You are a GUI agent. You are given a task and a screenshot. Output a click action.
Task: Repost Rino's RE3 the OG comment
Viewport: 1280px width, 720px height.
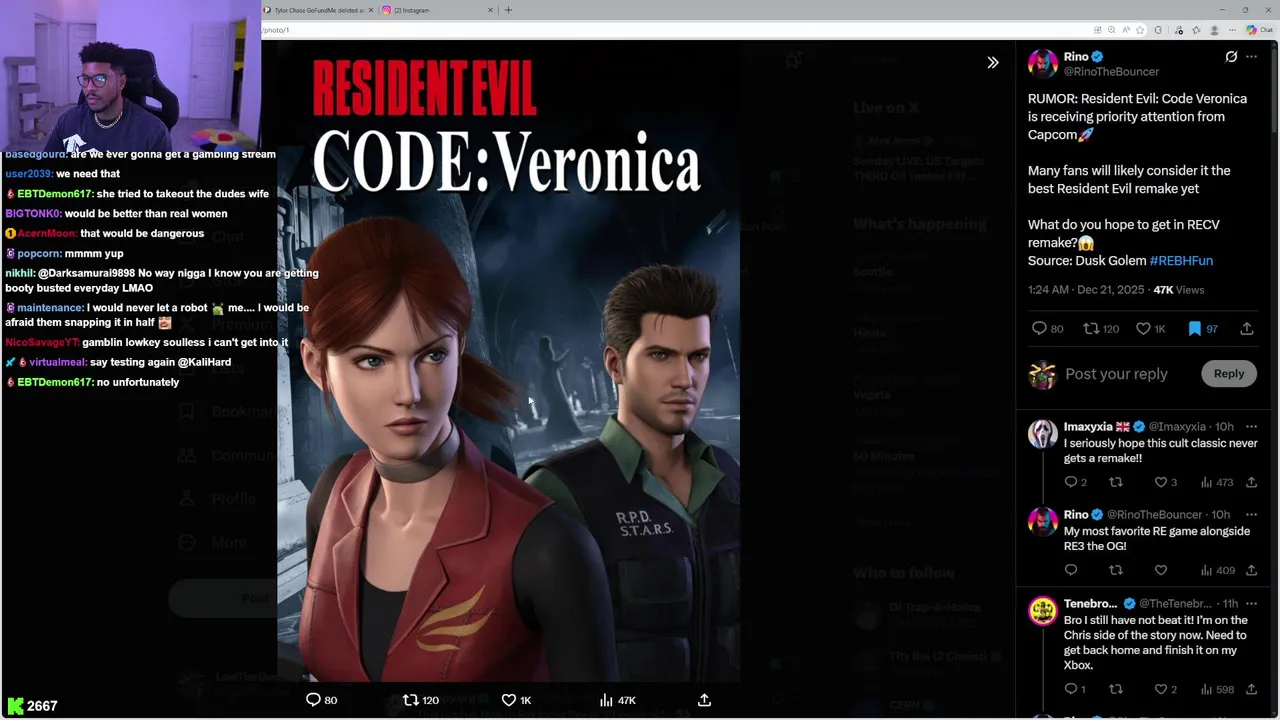[1116, 570]
